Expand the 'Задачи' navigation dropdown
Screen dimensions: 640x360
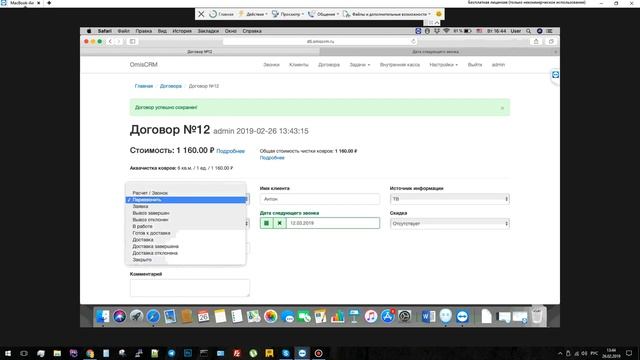(360, 64)
